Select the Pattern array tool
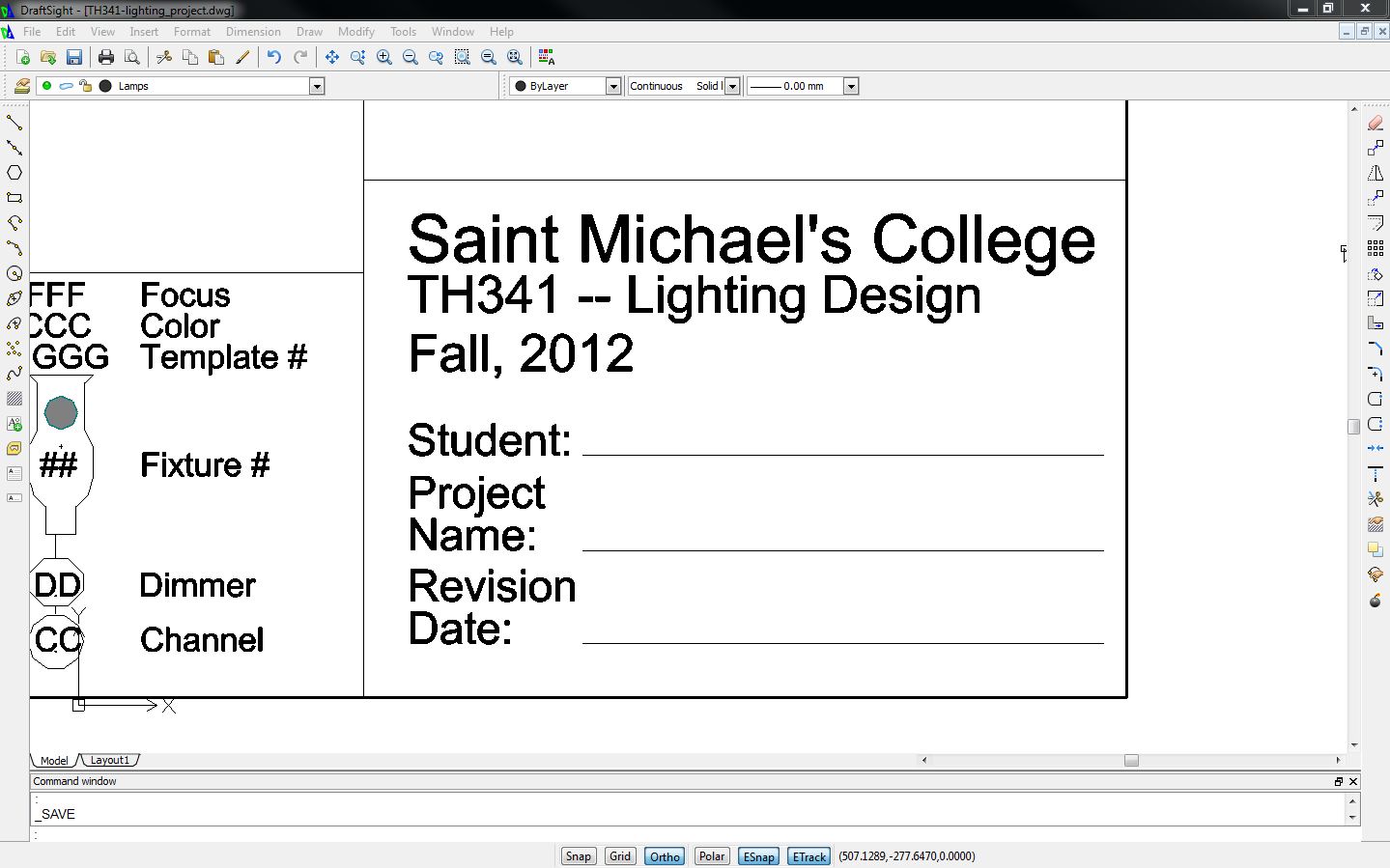 [x=1376, y=248]
